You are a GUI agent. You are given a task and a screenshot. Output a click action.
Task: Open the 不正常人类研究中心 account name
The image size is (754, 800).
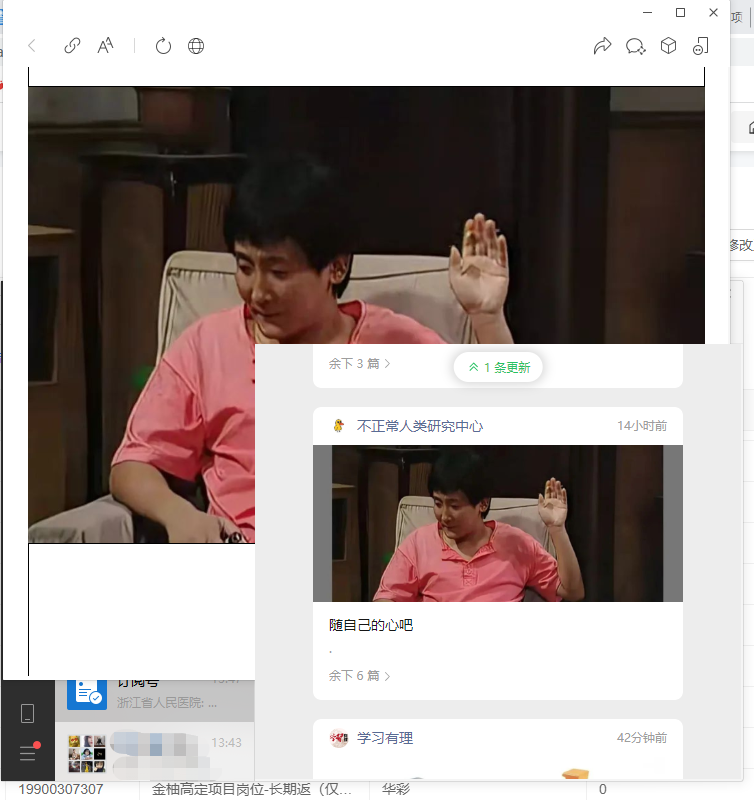pos(420,426)
